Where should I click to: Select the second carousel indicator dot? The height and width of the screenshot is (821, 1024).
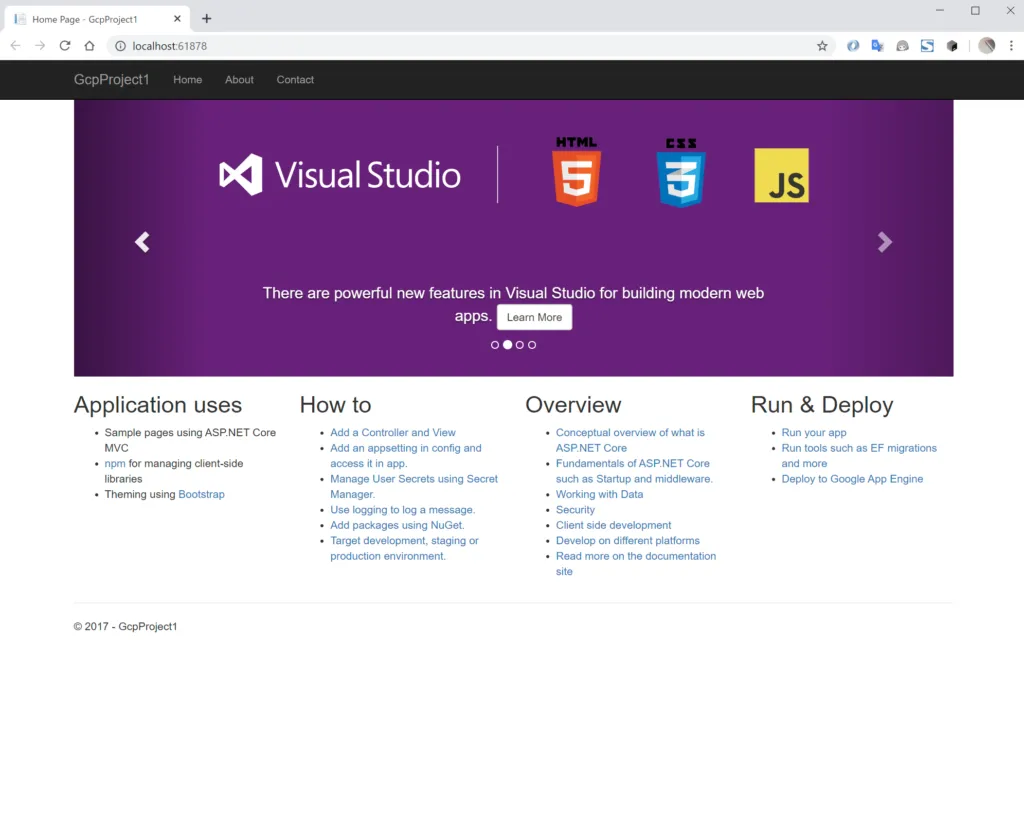(507, 345)
